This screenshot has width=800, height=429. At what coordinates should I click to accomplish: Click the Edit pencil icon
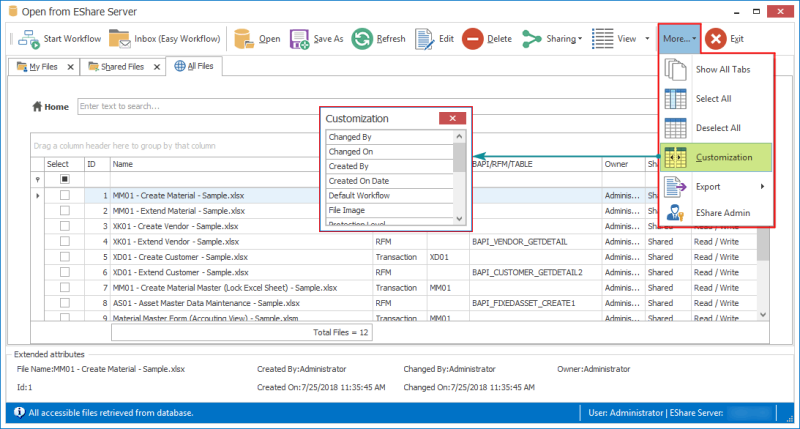(424, 39)
